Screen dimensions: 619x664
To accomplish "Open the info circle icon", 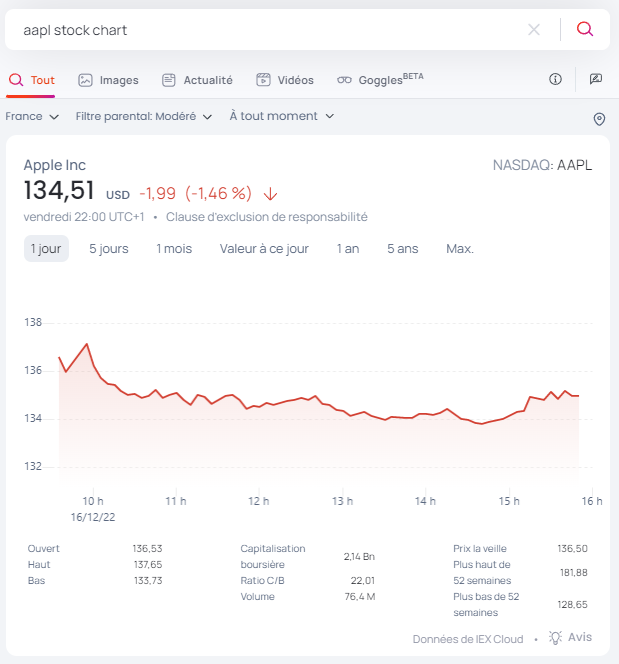I will 555,79.
